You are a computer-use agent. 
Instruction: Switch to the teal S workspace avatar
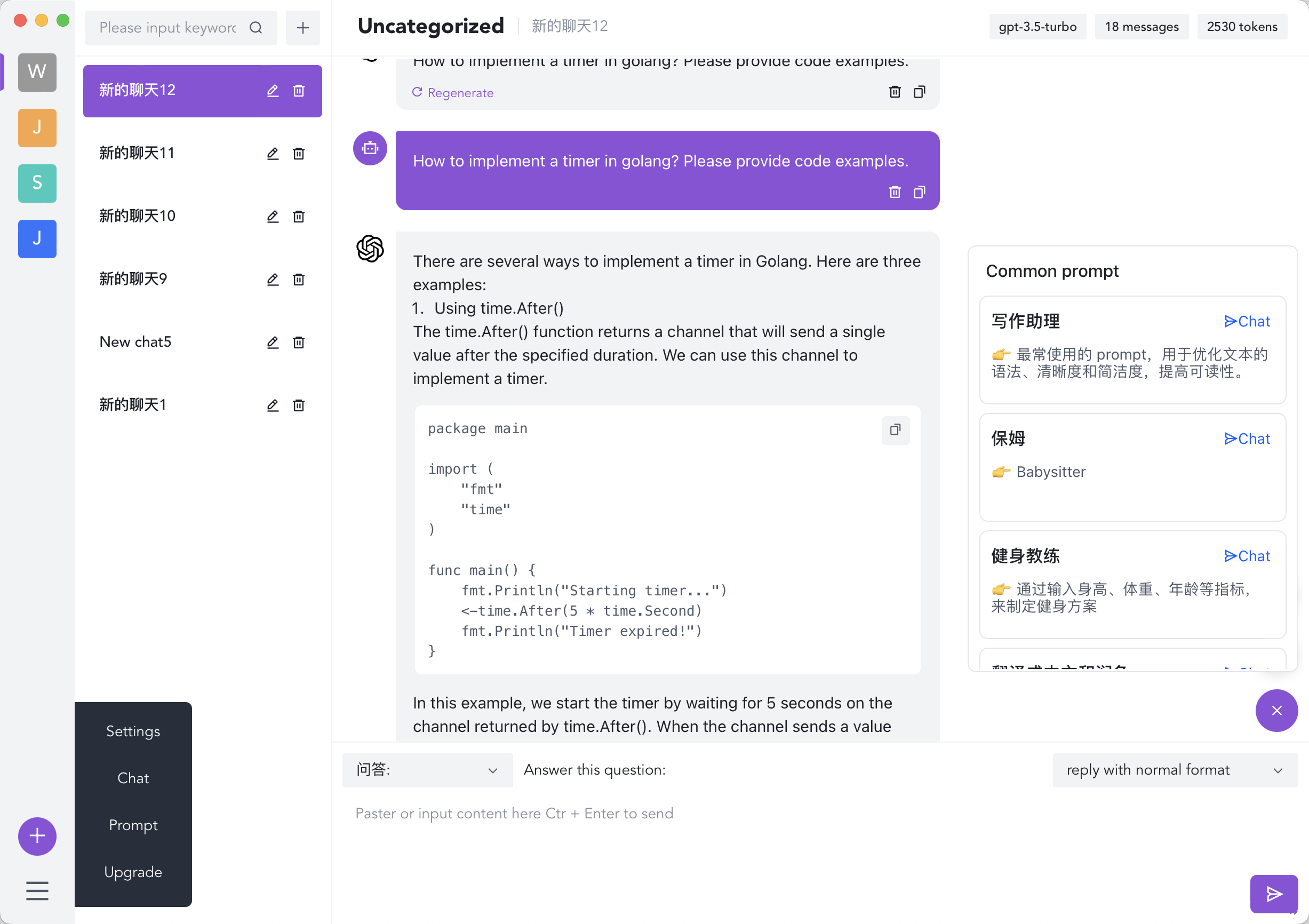click(x=37, y=183)
